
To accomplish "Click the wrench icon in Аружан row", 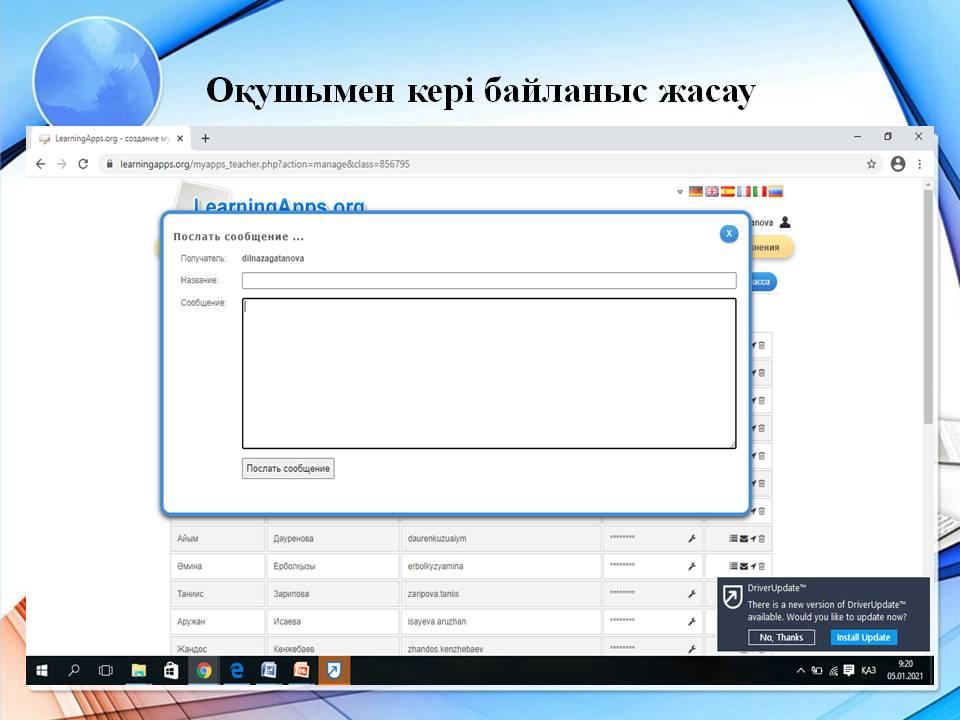I will (x=692, y=621).
